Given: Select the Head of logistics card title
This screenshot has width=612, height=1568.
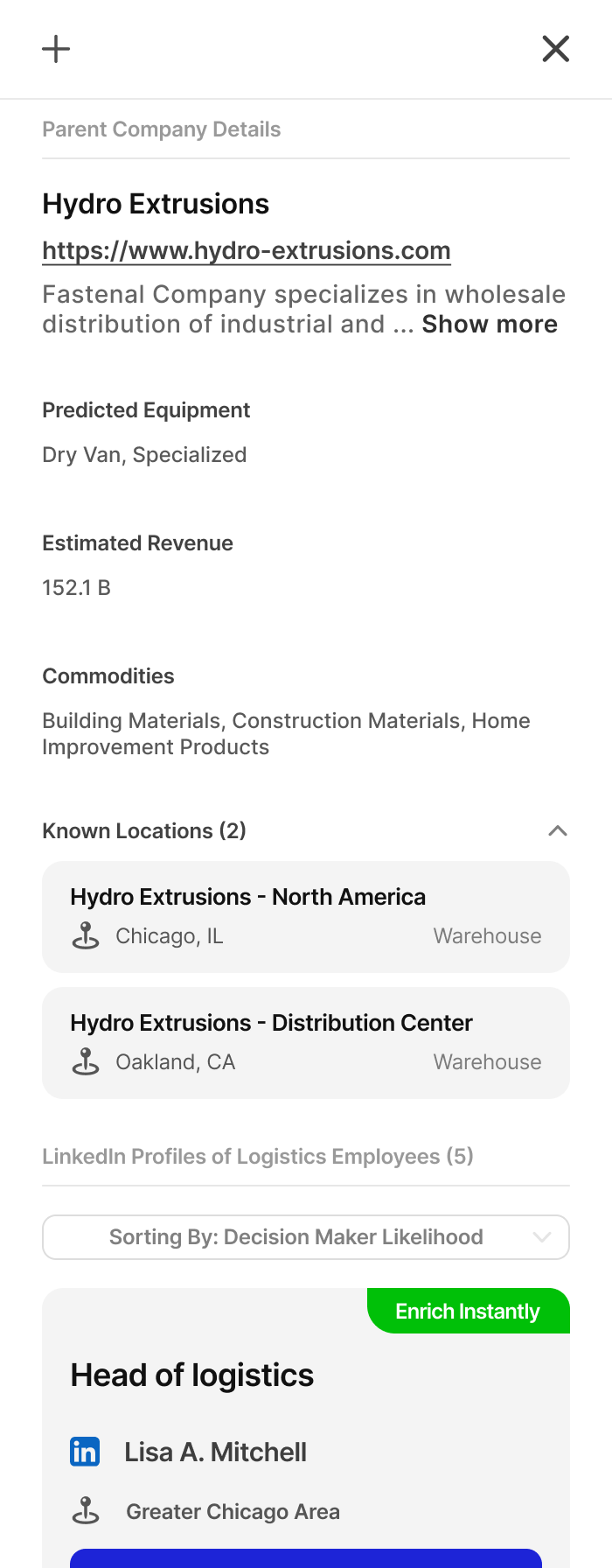Looking at the screenshot, I should point(191,1375).
